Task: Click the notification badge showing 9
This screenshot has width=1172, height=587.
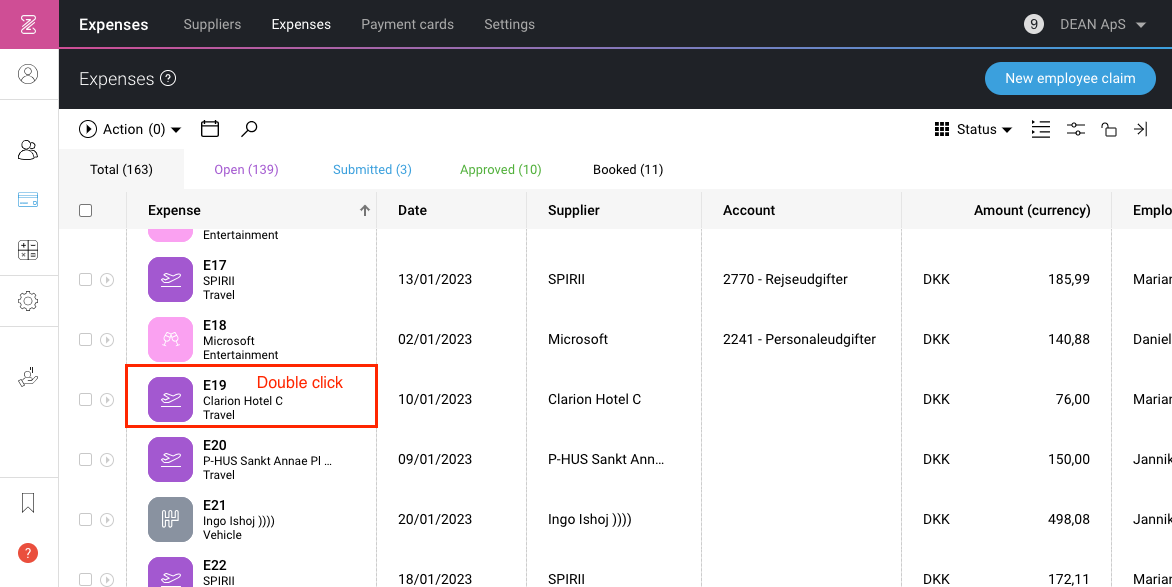Action: click(x=1034, y=25)
